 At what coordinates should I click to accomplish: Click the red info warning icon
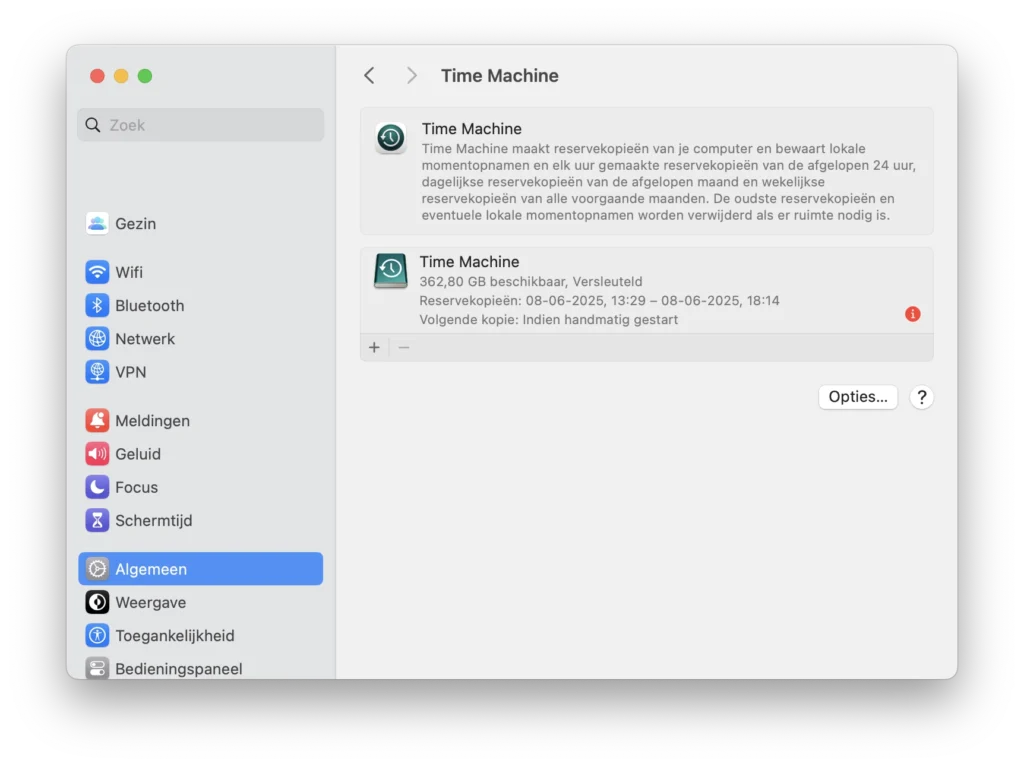pos(912,314)
